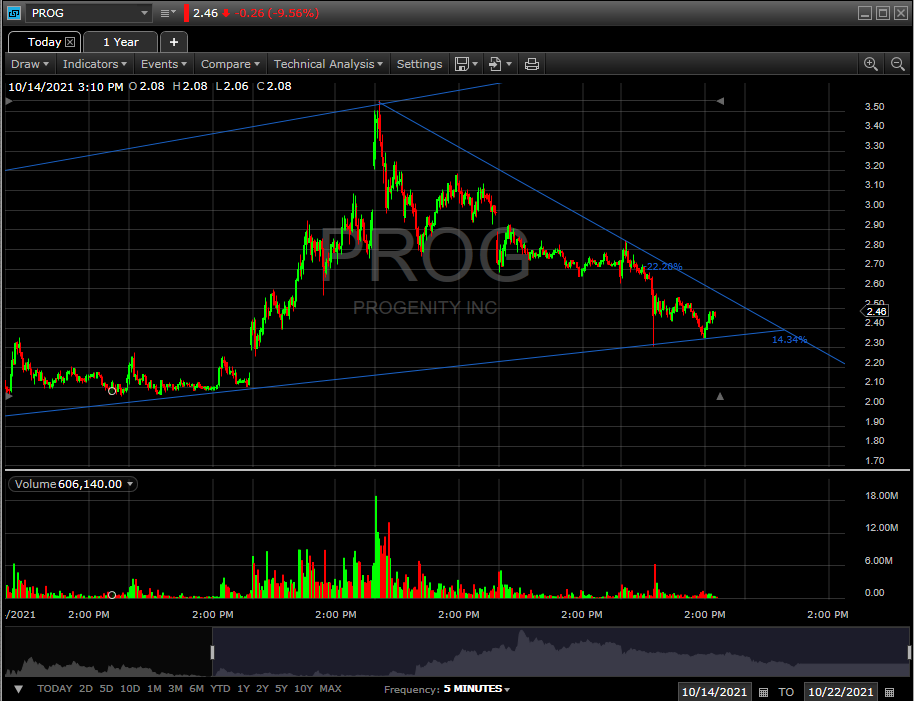Screen dimensions: 914x701
Task: Expand the export options arrow
Action: pyautogui.click(x=509, y=64)
